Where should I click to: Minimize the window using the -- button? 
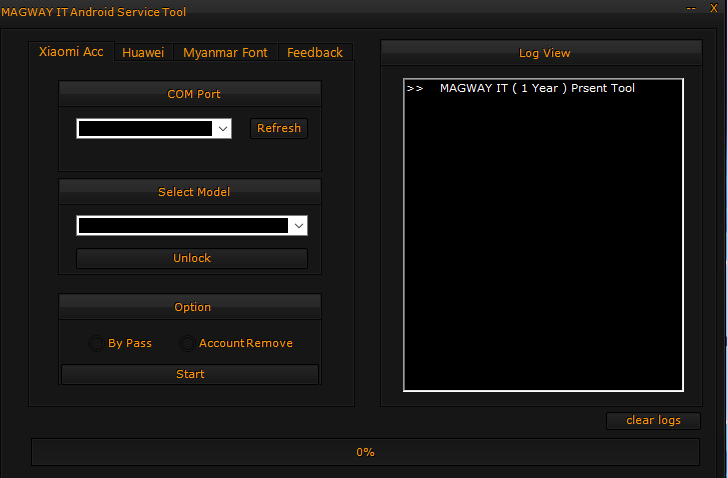[x=691, y=8]
